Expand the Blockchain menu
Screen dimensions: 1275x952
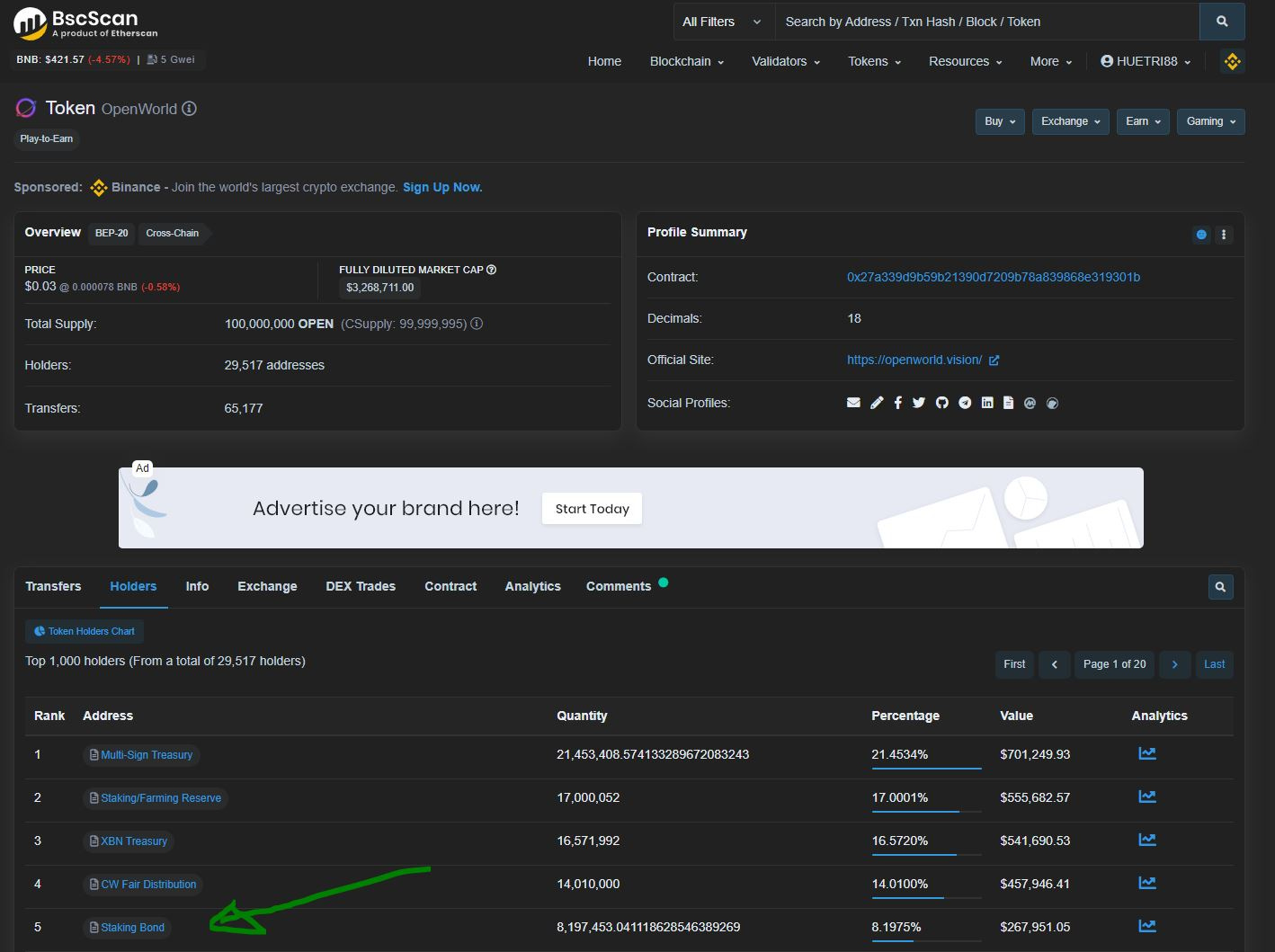coord(687,61)
